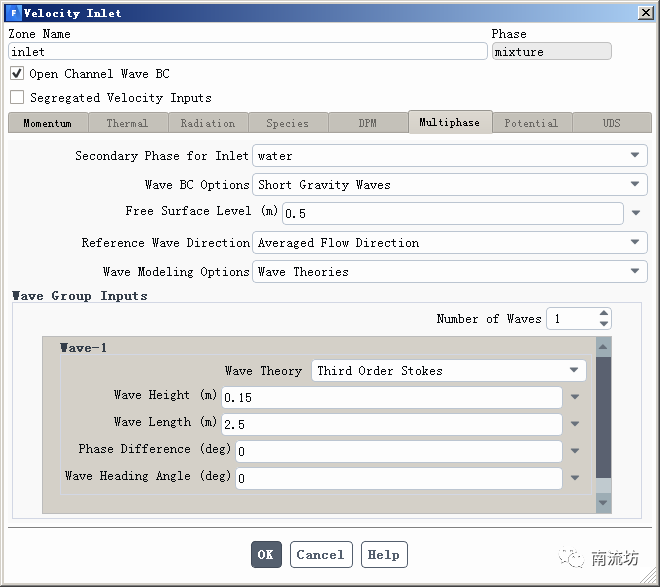Image resolution: width=660 pixels, height=587 pixels.
Task: Click the Free Surface Level input field
Action: [x=452, y=214]
